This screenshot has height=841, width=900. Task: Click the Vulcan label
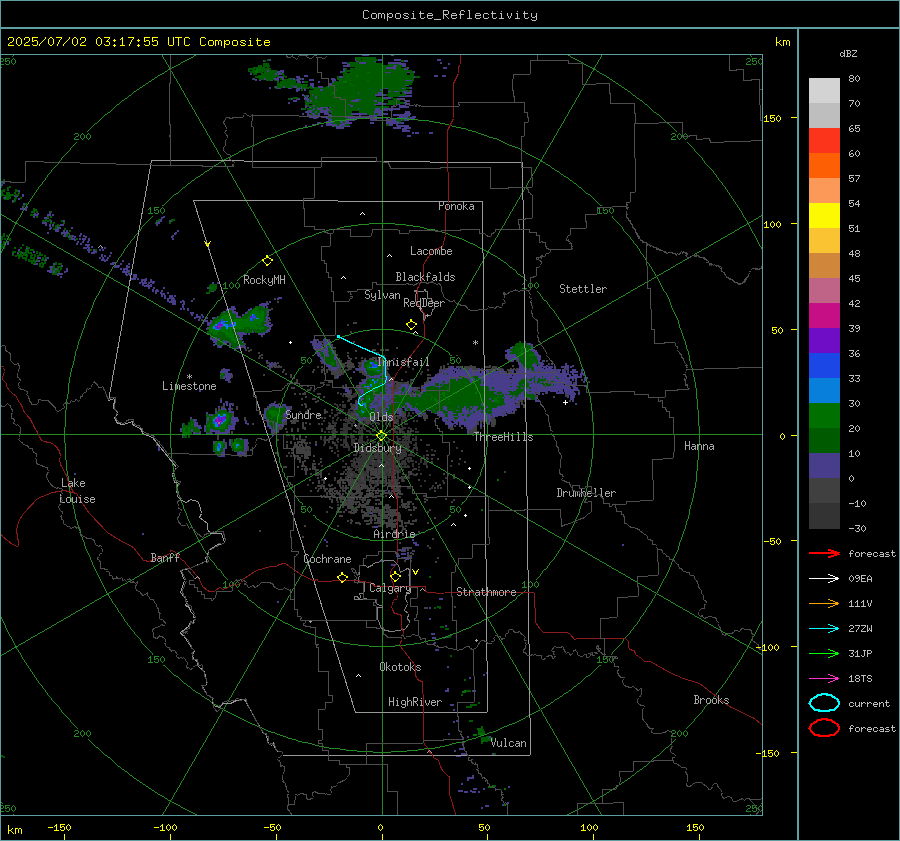point(509,743)
